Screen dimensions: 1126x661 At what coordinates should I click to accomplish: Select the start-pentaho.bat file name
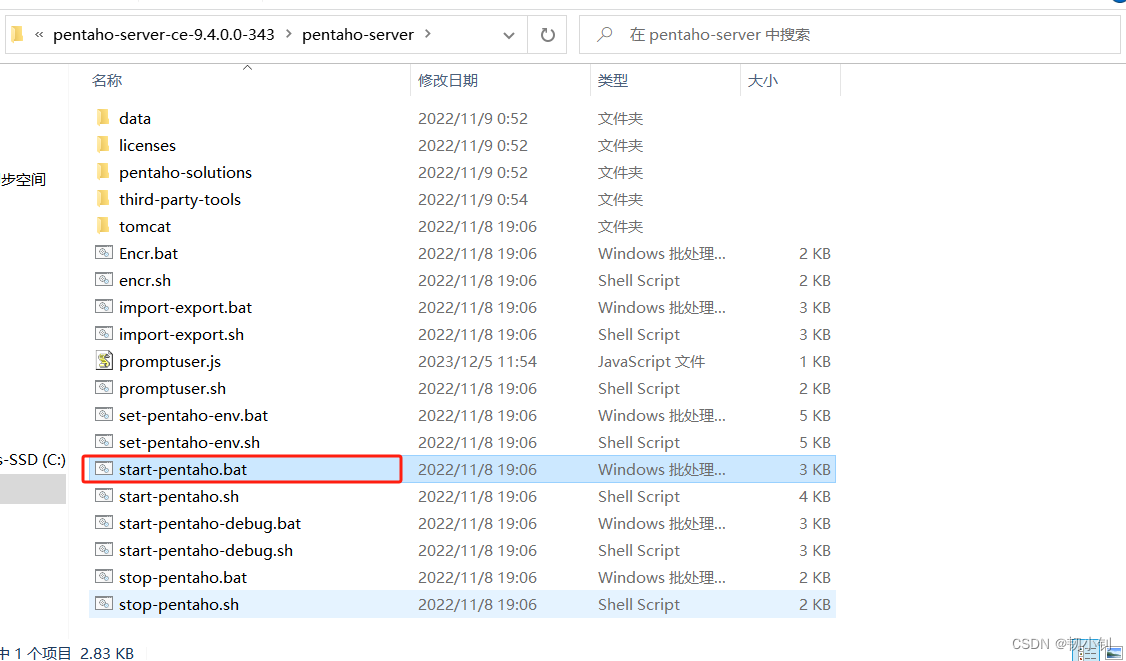182,470
